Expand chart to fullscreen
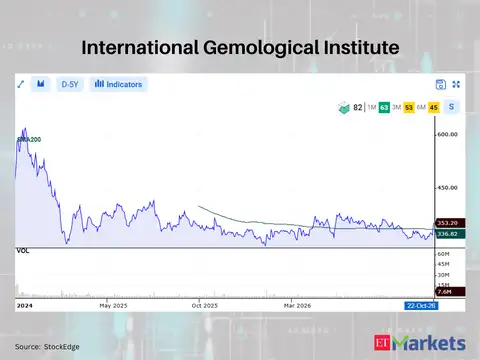The image size is (480, 360). [x=456, y=84]
